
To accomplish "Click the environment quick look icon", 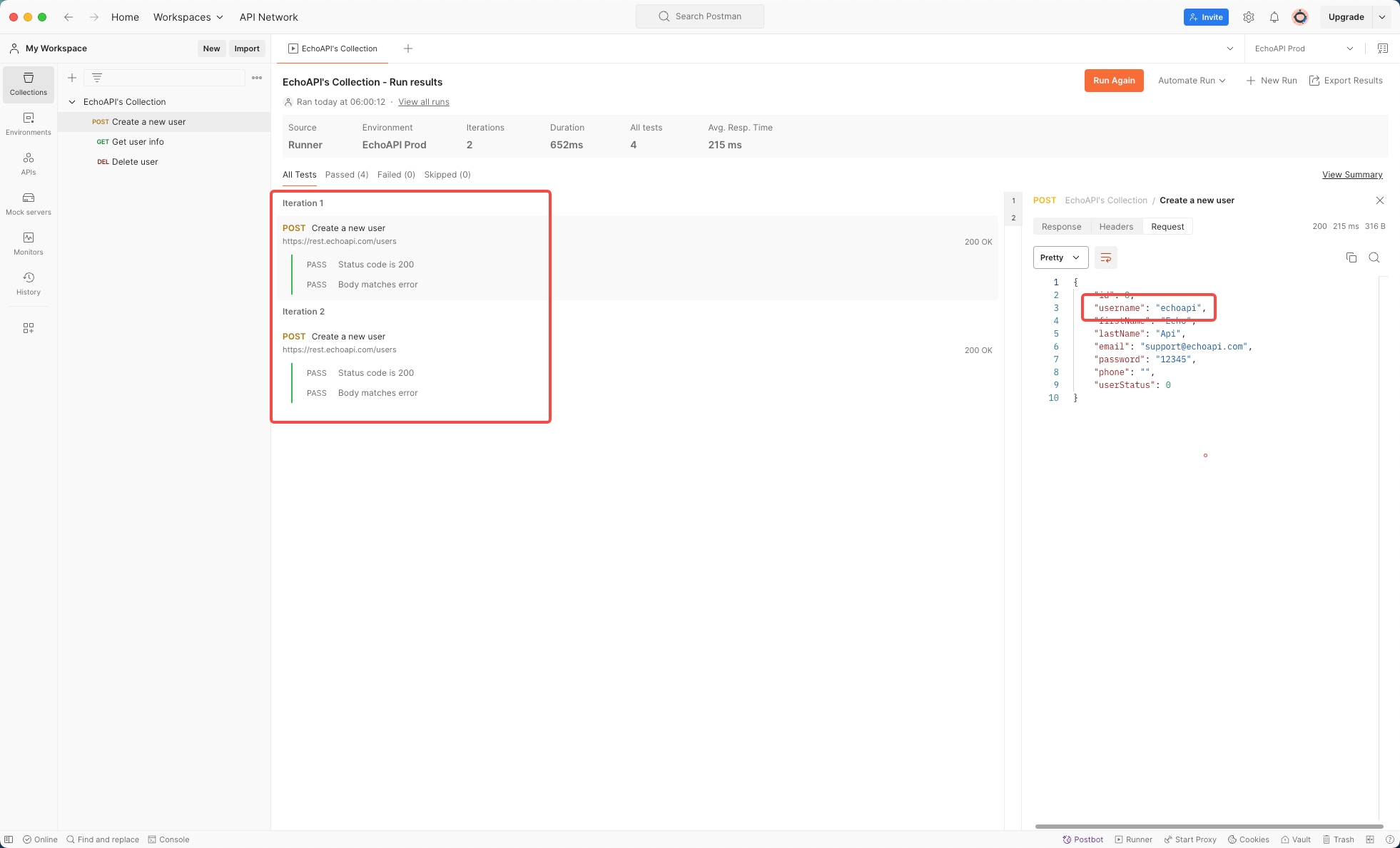I will (x=1383, y=48).
